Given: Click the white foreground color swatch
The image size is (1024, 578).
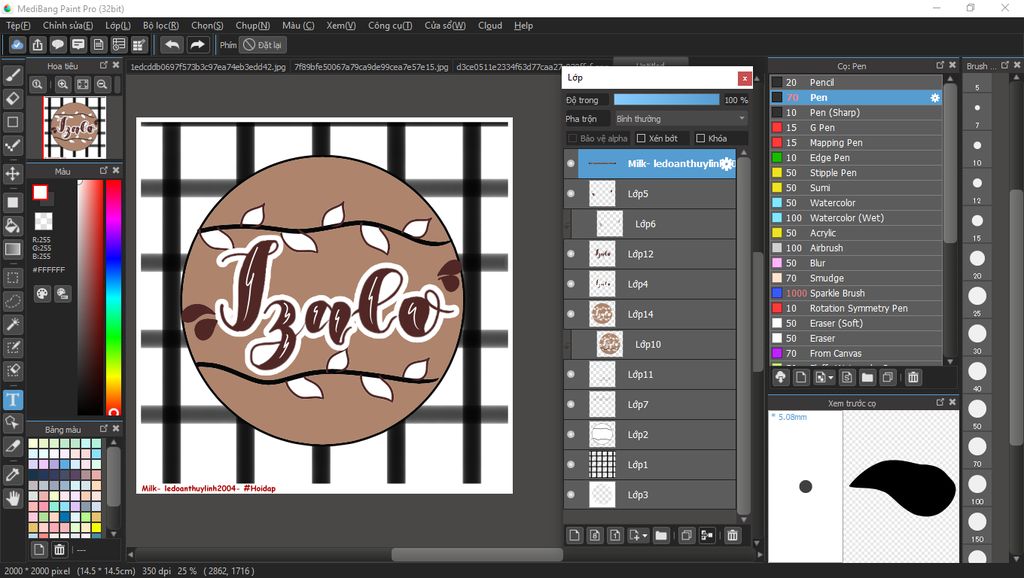Looking at the screenshot, I should 40,192.
